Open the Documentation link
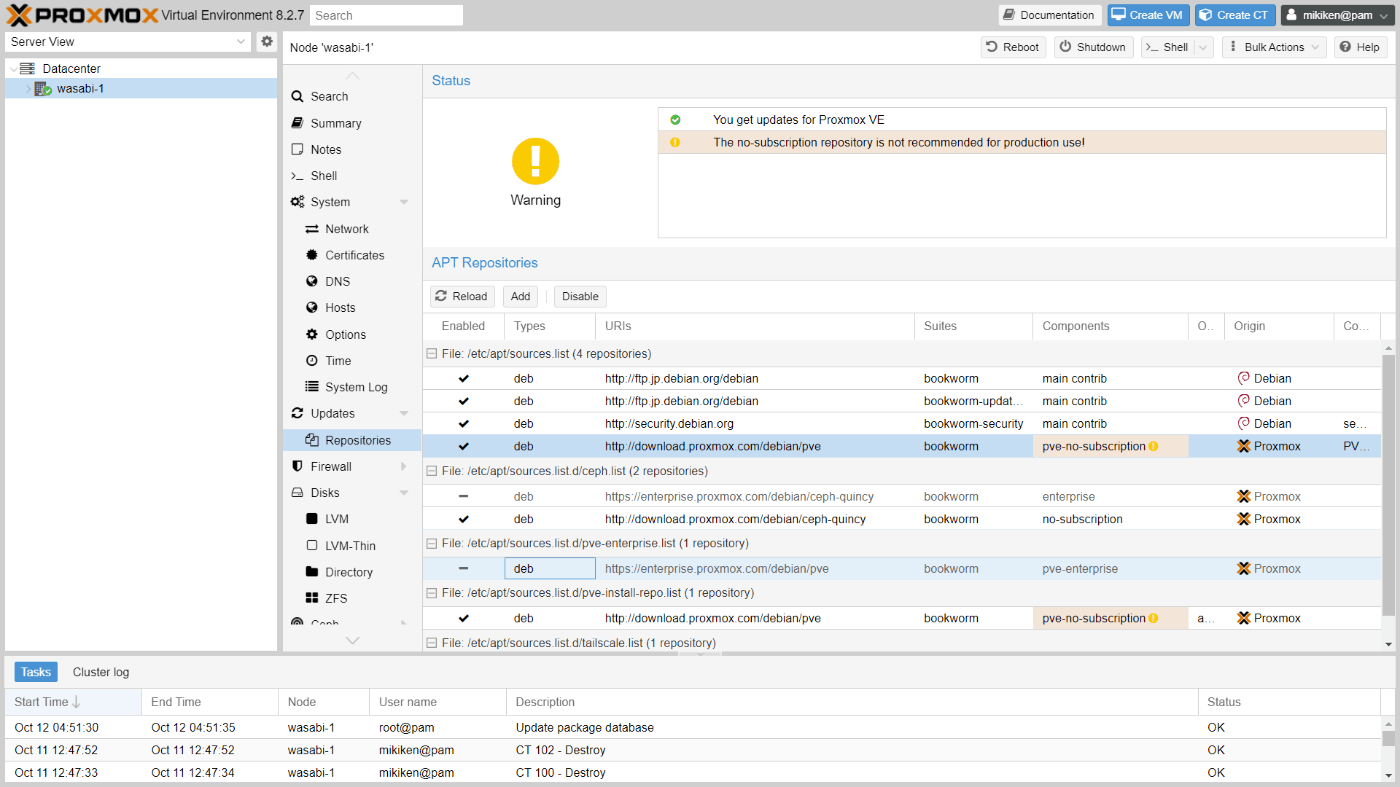This screenshot has height=787, width=1400. [1050, 15]
